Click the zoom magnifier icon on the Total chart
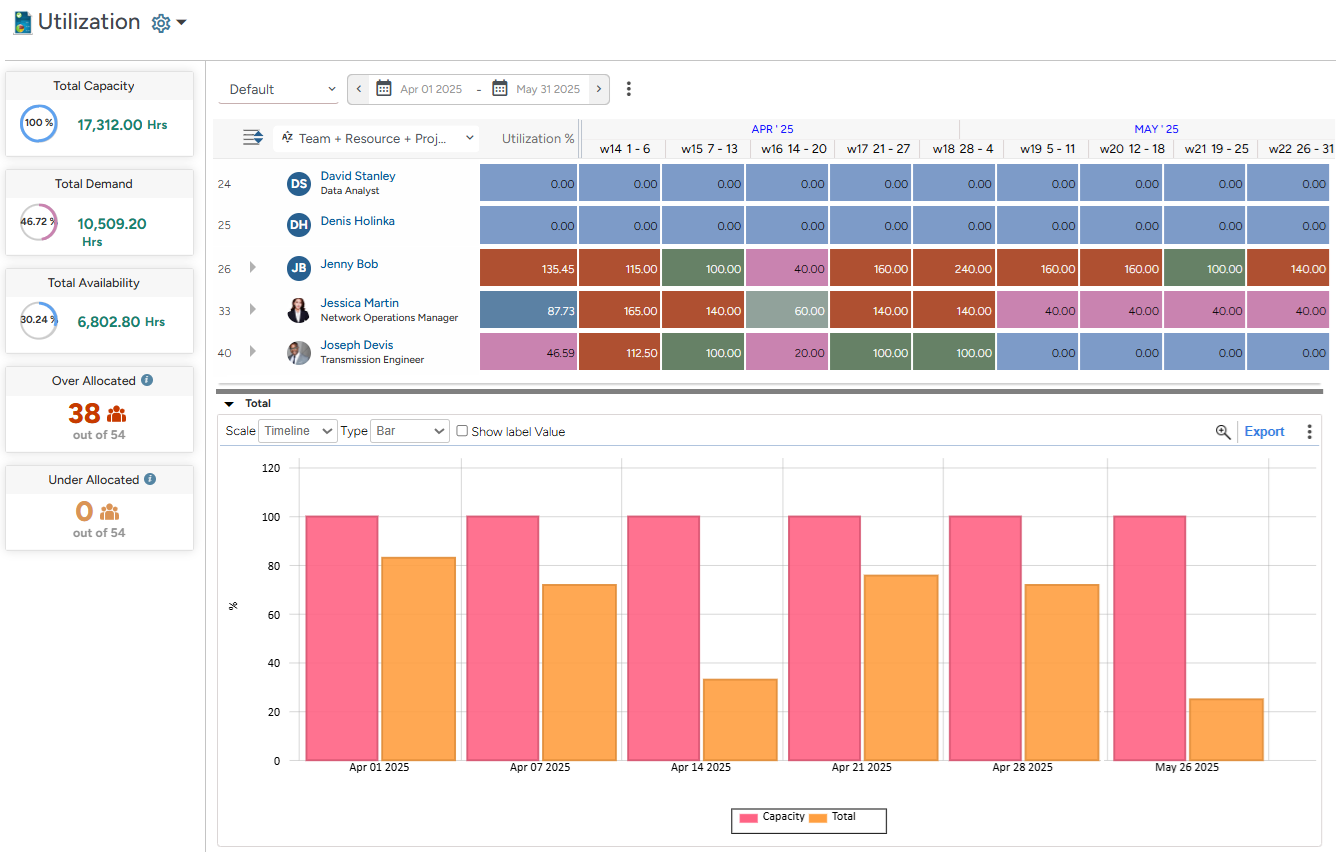 1224,432
